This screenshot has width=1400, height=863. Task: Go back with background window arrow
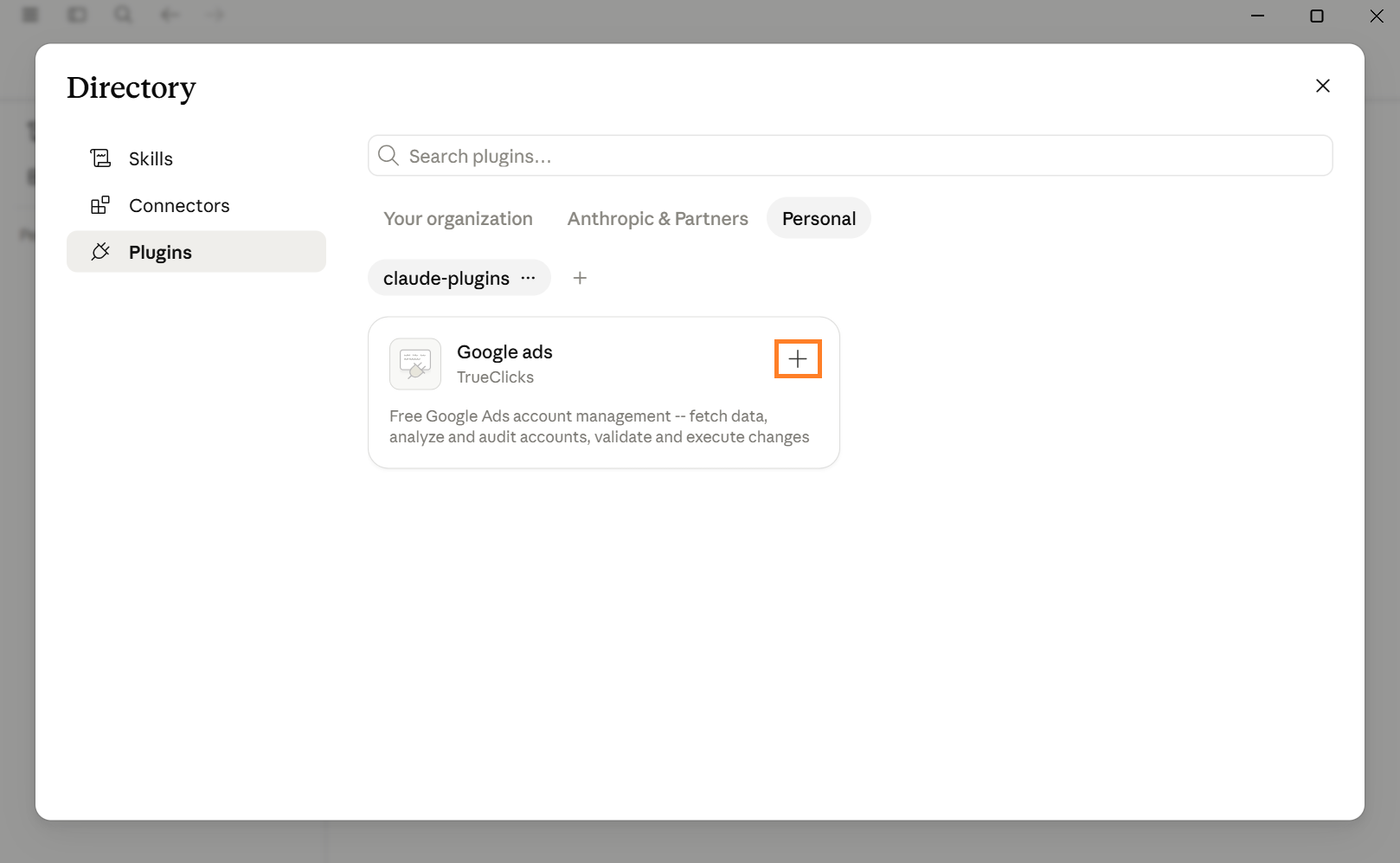pyautogui.click(x=170, y=15)
